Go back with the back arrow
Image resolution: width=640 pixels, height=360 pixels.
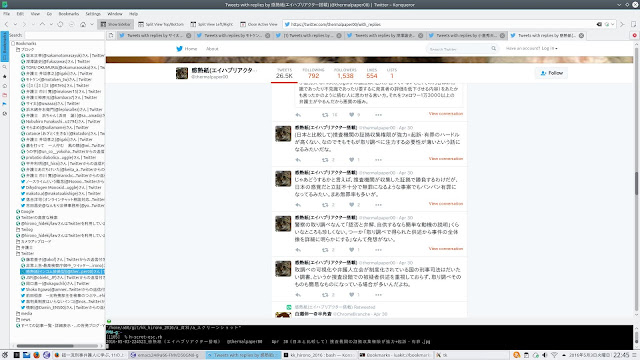coord(6,24)
